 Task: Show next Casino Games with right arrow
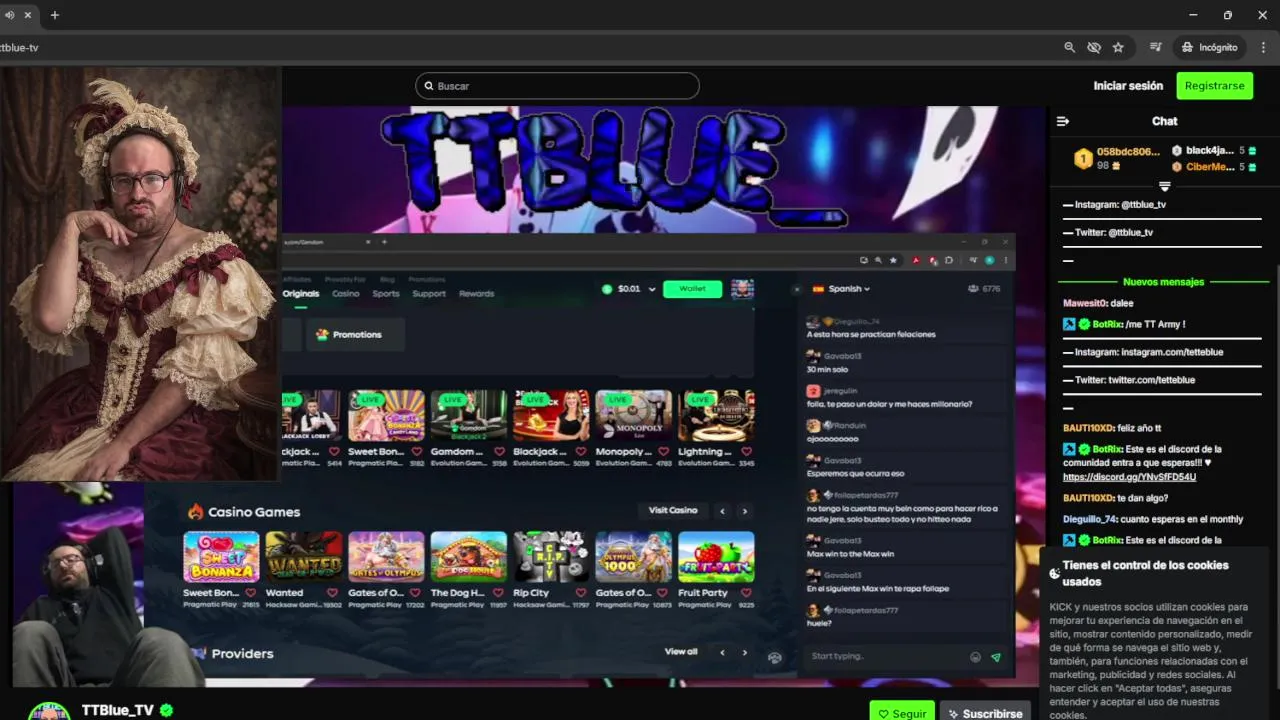[744, 511]
